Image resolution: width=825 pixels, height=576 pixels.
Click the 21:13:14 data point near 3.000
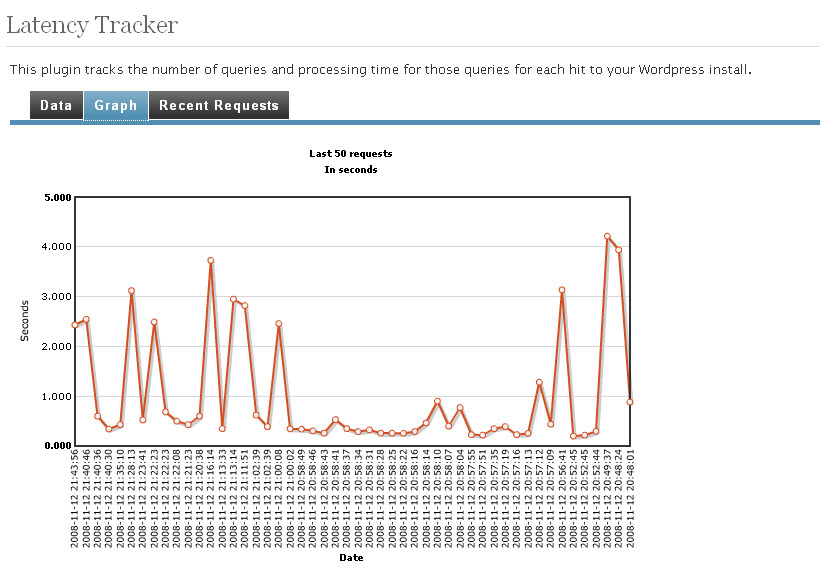(x=234, y=299)
